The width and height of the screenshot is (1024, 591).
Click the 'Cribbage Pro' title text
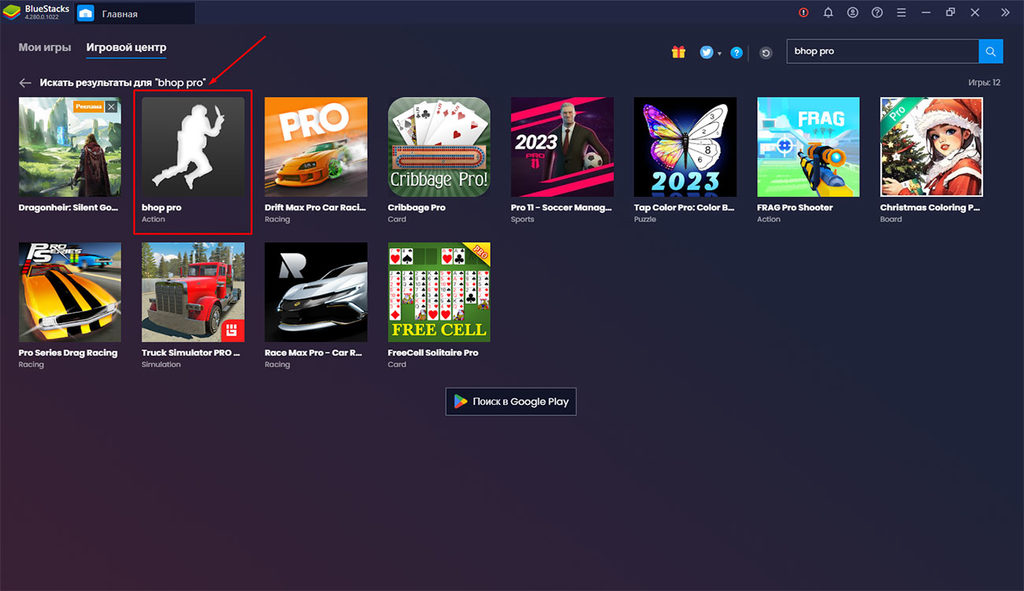click(x=417, y=208)
